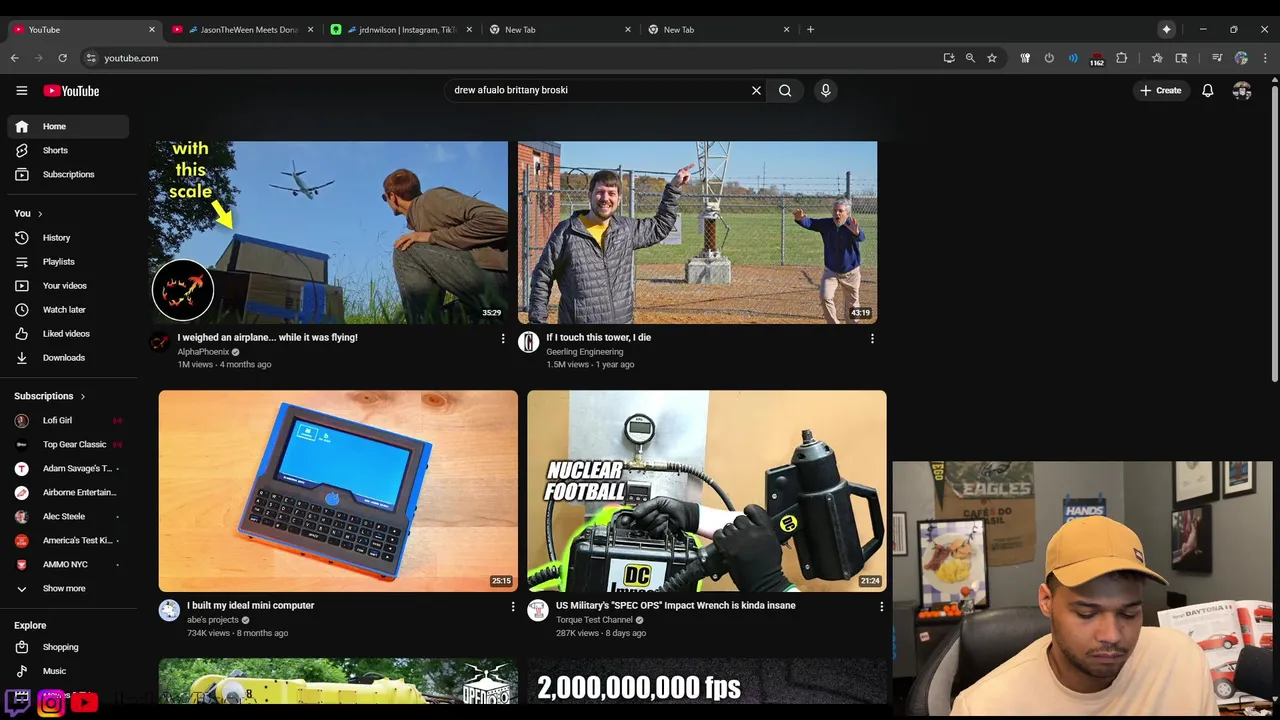Click the page vertical scrollbar
This screenshot has height=720, width=1280.
[1274, 235]
